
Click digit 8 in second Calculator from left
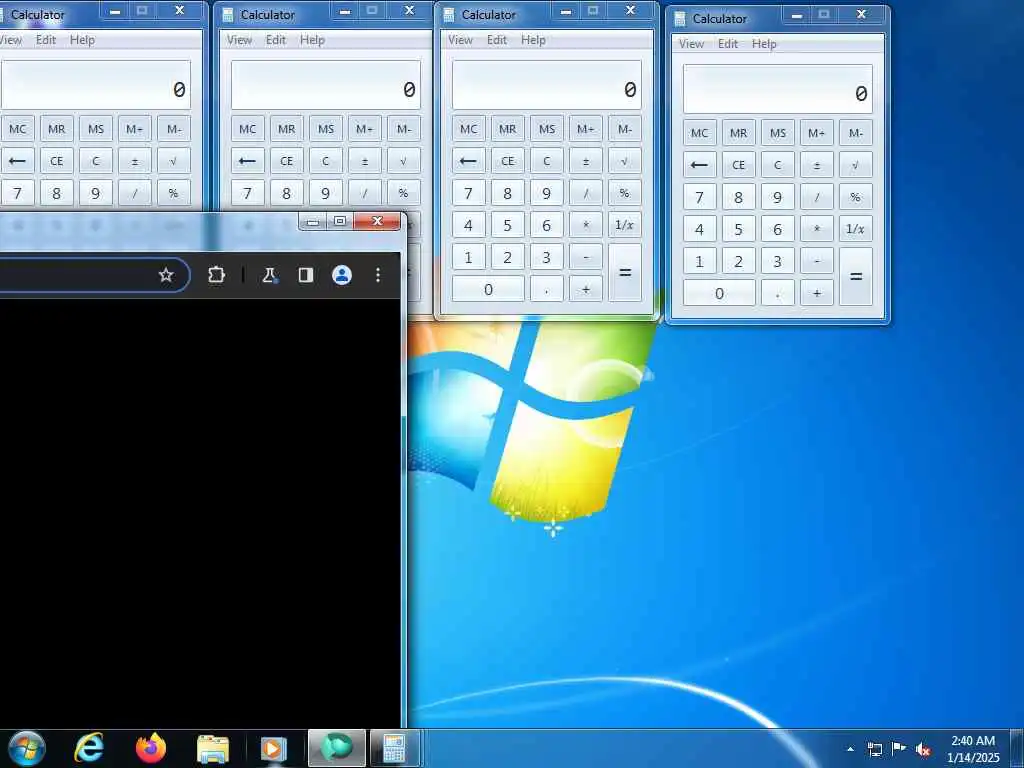(x=287, y=193)
